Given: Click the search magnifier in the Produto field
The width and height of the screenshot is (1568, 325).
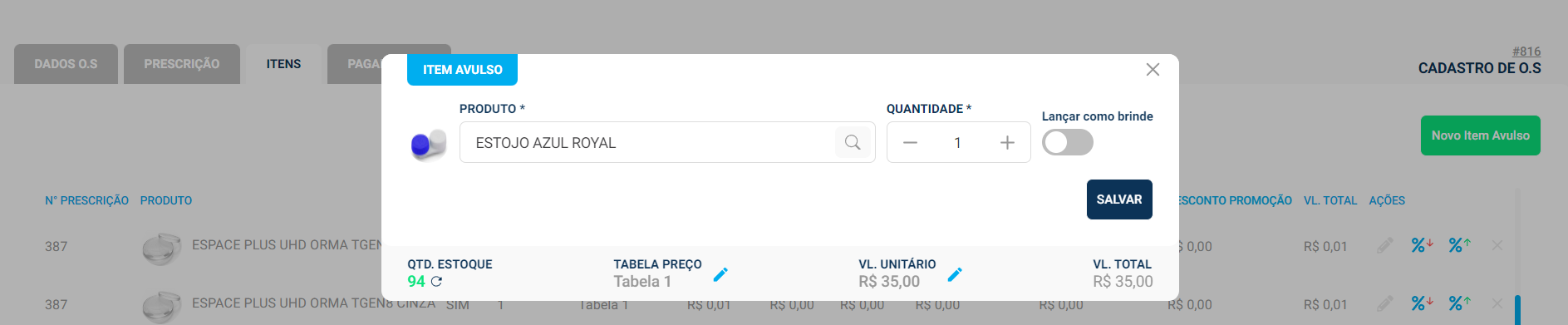Looking at the screenshot, I should [853, 142].
